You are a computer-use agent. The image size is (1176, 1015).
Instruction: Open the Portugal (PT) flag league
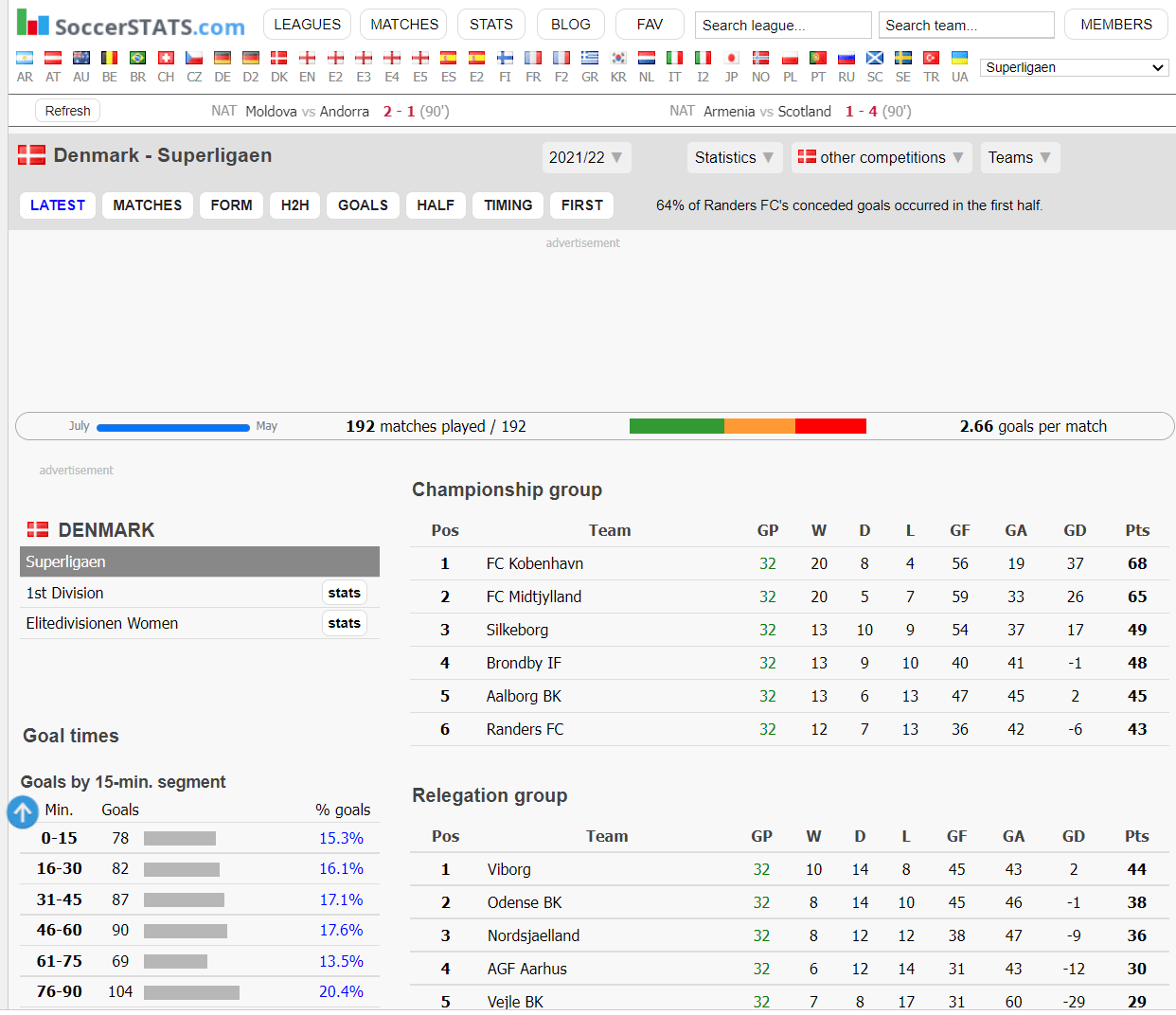818,59
